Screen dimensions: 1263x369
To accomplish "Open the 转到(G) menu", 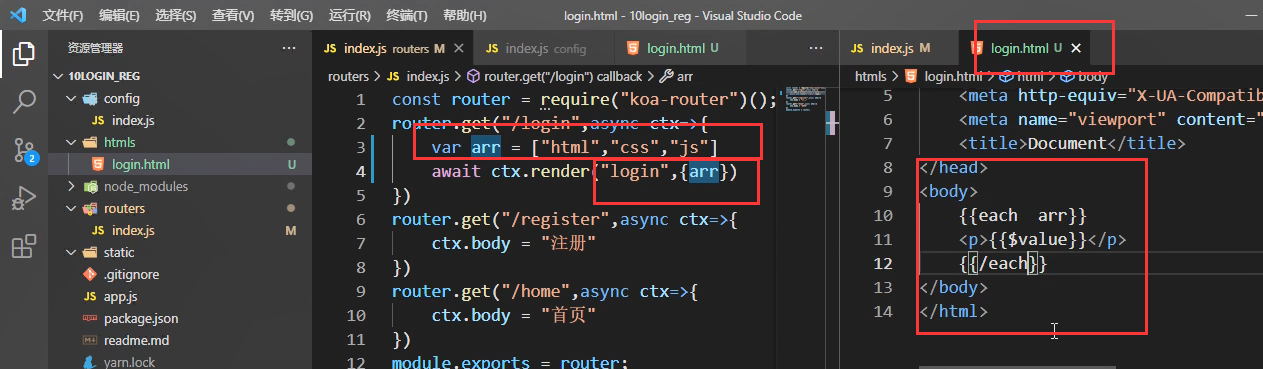I will pyautogui.click(x=291, y=16).
